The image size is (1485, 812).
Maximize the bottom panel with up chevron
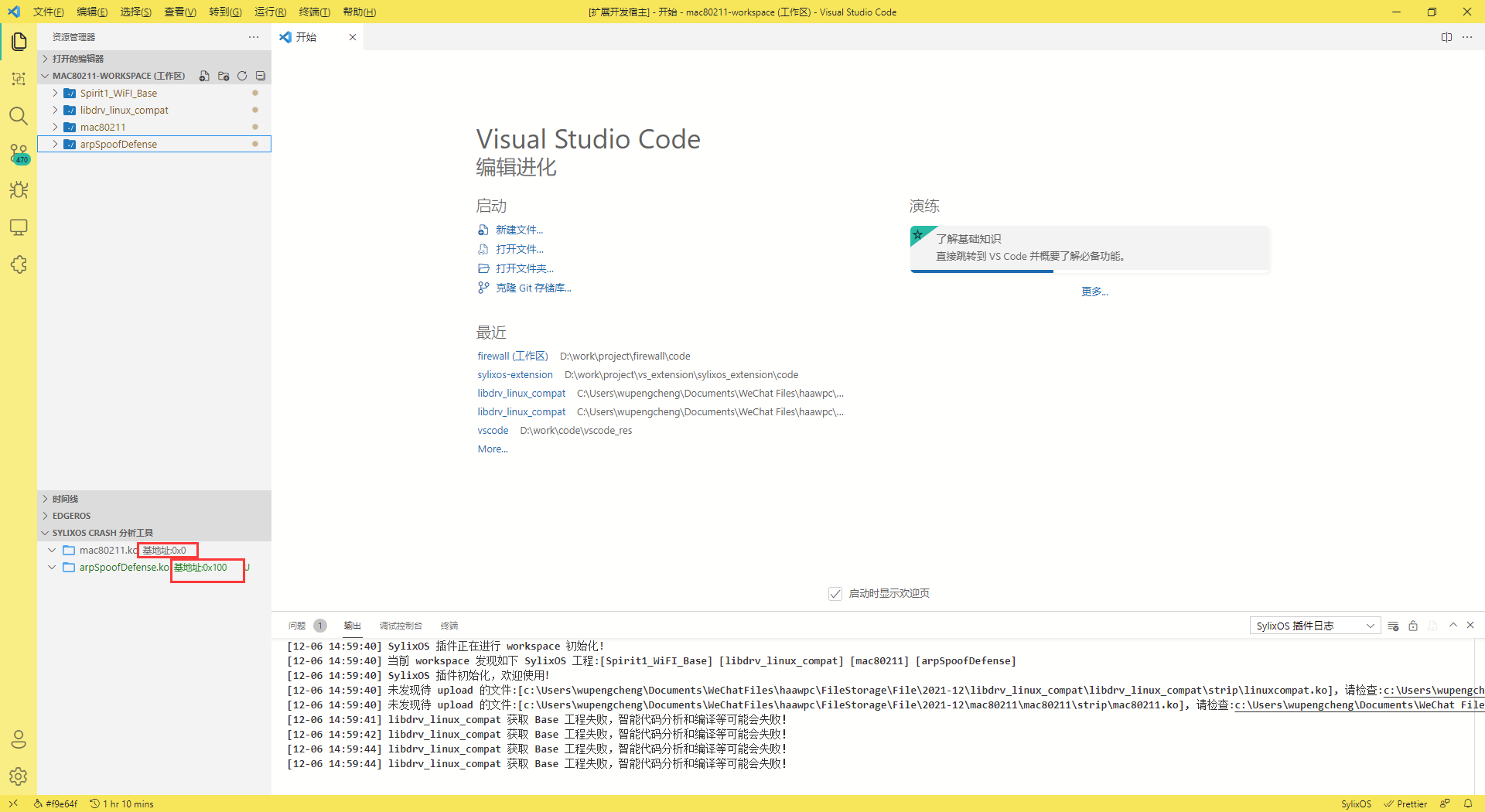1453,625
